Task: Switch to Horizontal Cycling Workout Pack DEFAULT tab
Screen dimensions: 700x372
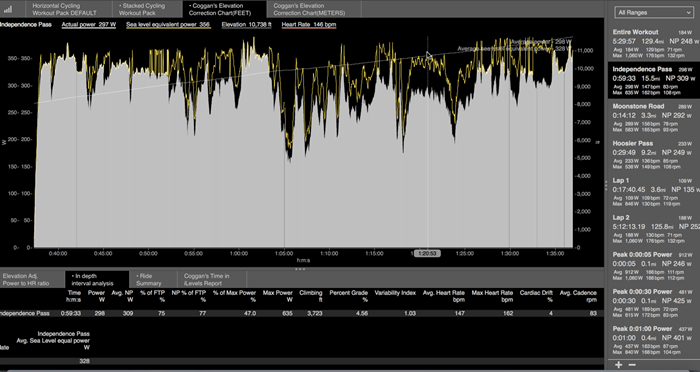Action: 64,9
